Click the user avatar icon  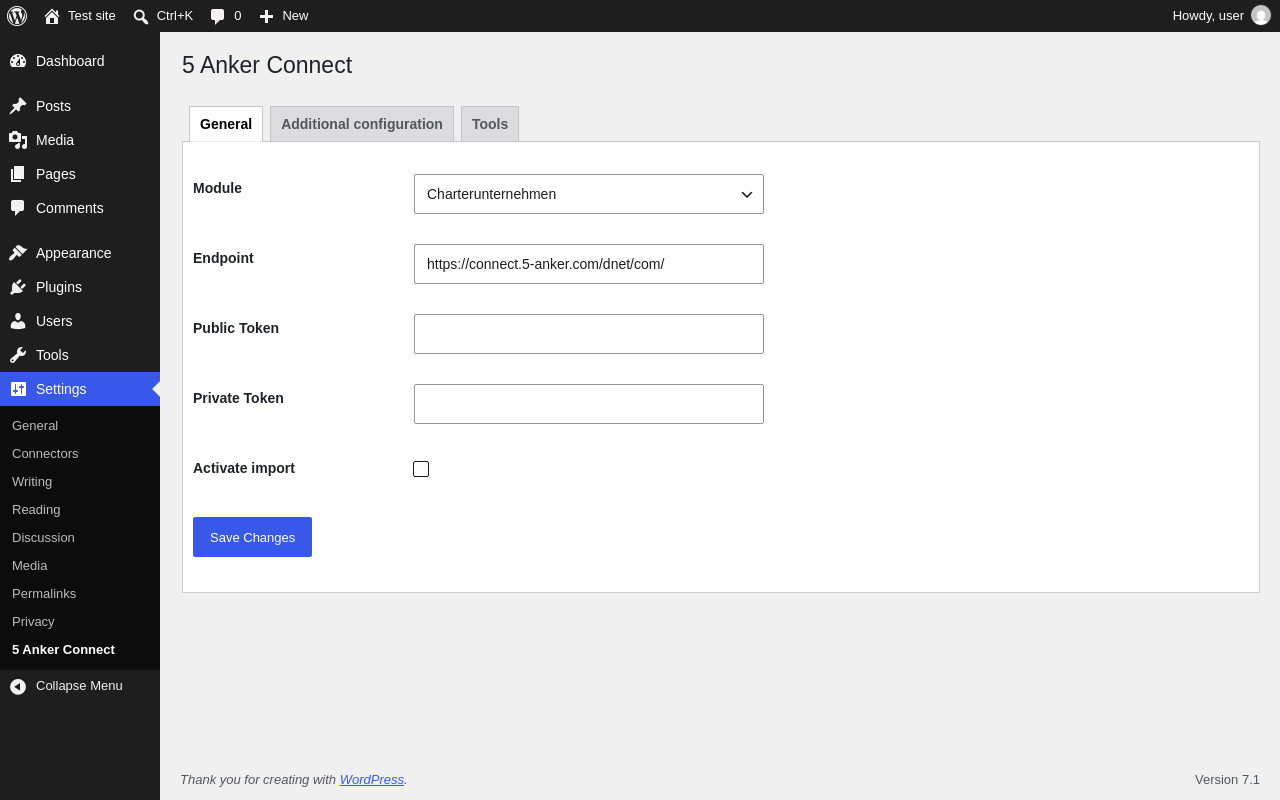(x=1261, y=16)
